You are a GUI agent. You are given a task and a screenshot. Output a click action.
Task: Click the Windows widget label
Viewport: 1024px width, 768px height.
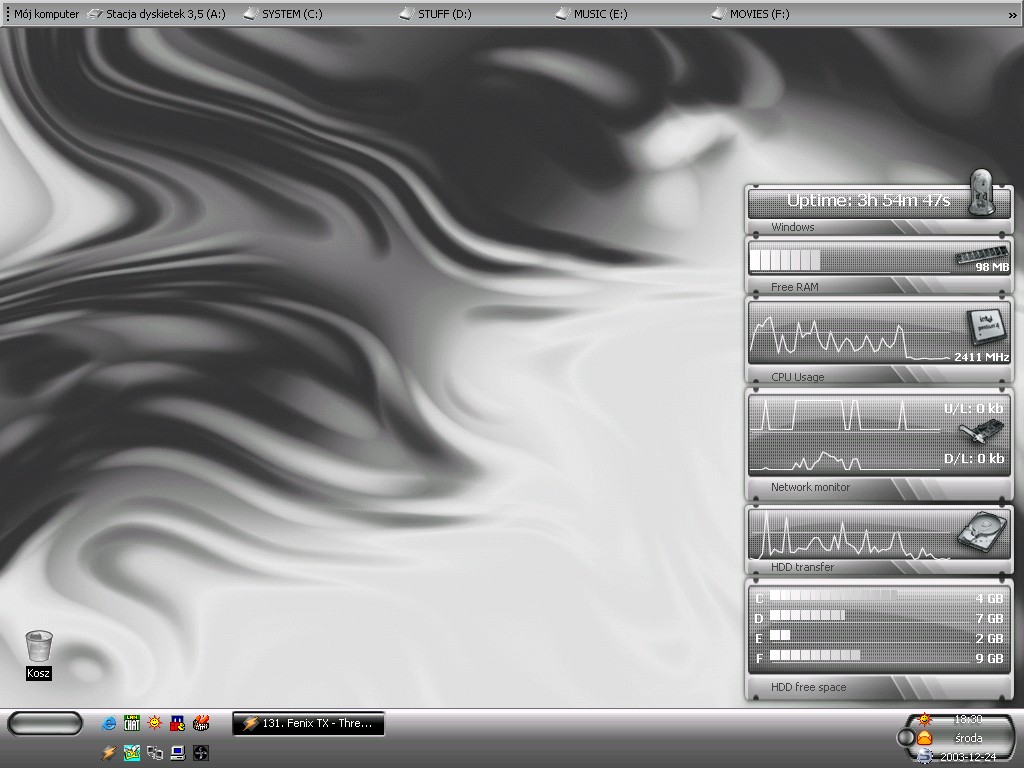[x=793, y=227]
